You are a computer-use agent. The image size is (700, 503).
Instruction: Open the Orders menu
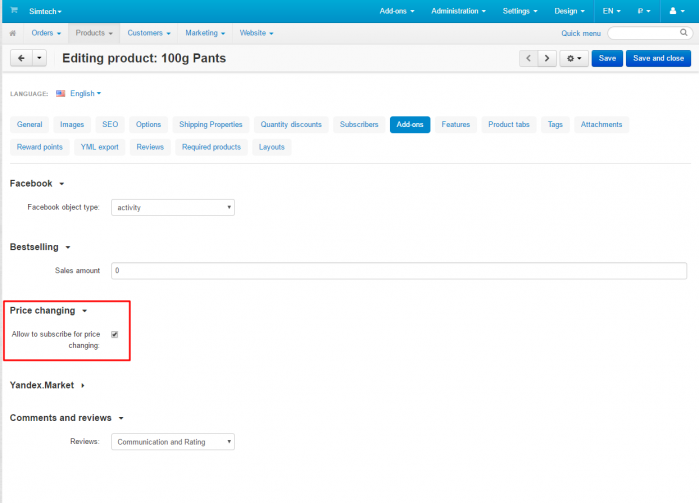click(x=46, y=33)
